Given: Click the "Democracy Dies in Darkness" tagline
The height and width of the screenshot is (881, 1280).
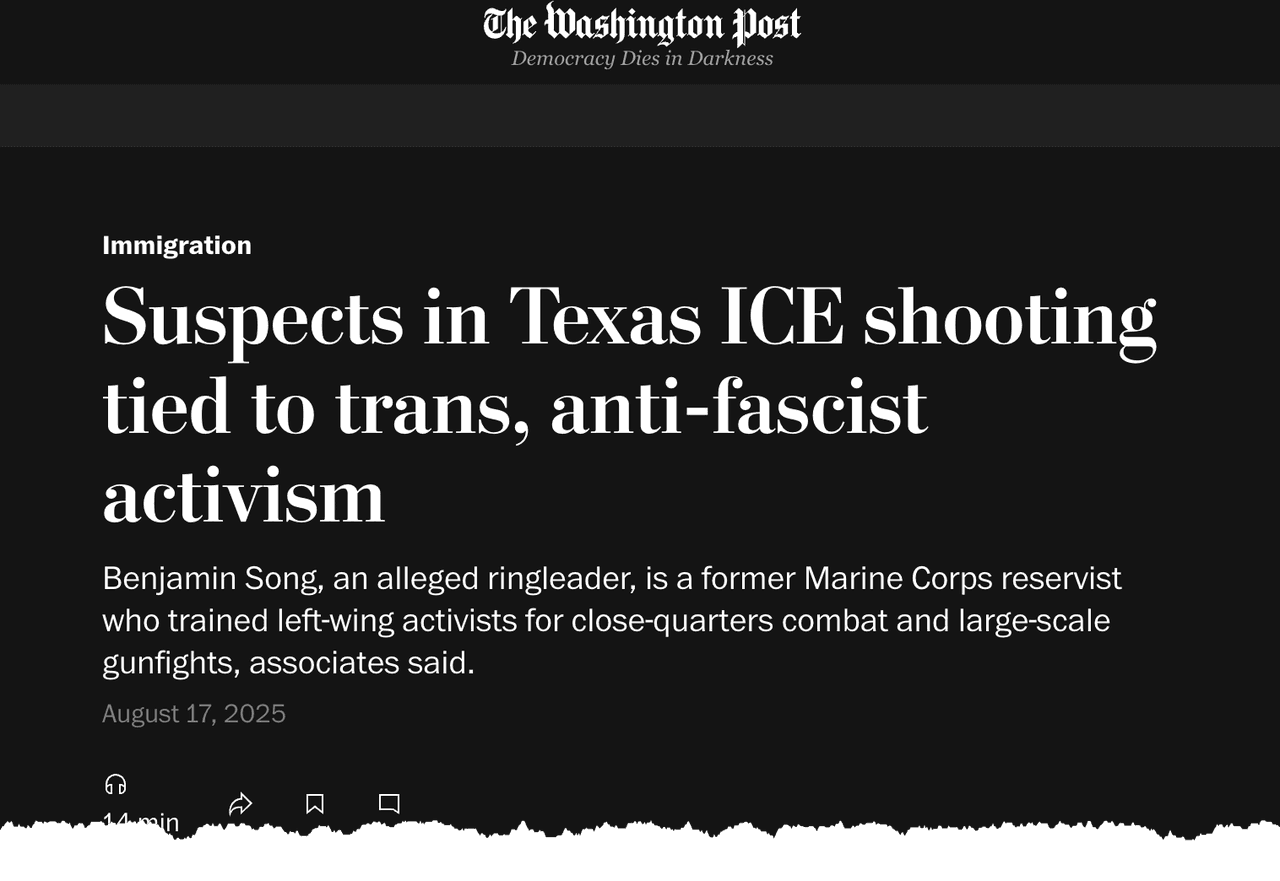Looking at the screenshot, I should click(x=642, y=58).
